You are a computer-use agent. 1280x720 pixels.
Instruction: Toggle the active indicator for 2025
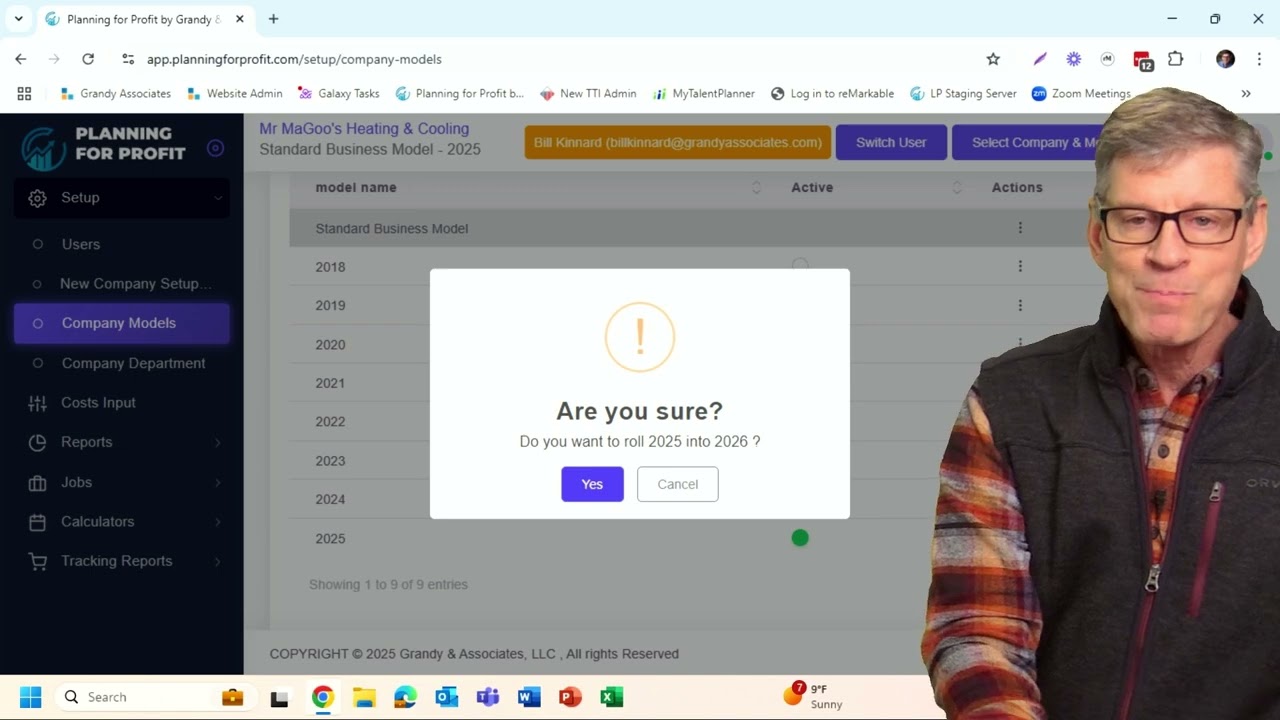[x=800, y=538]
